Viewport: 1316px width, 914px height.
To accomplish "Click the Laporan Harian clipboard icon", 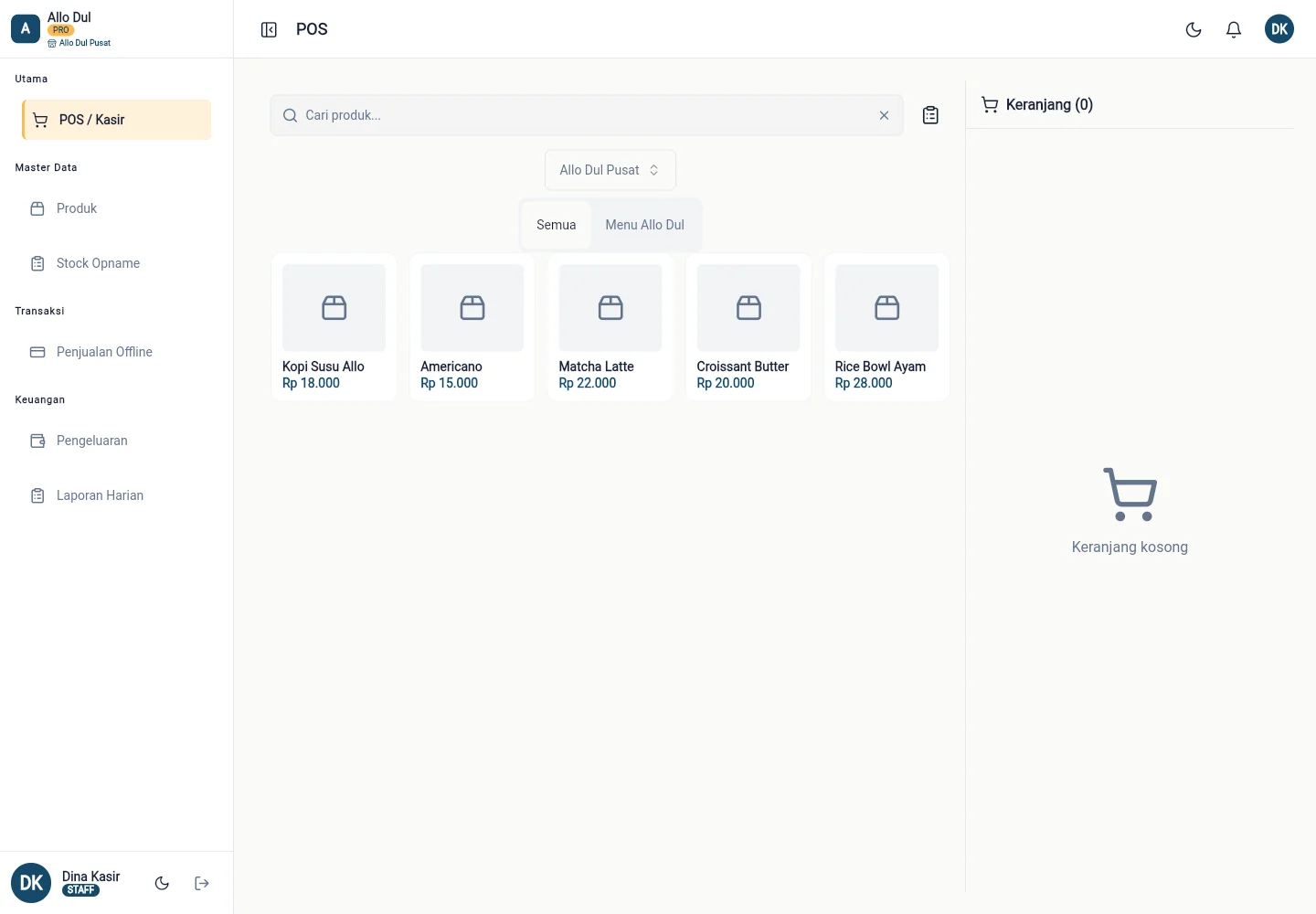I will [37, 495].
